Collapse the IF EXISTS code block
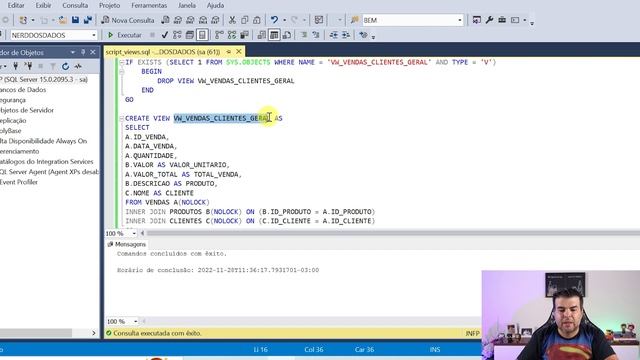 coord(122,62)
